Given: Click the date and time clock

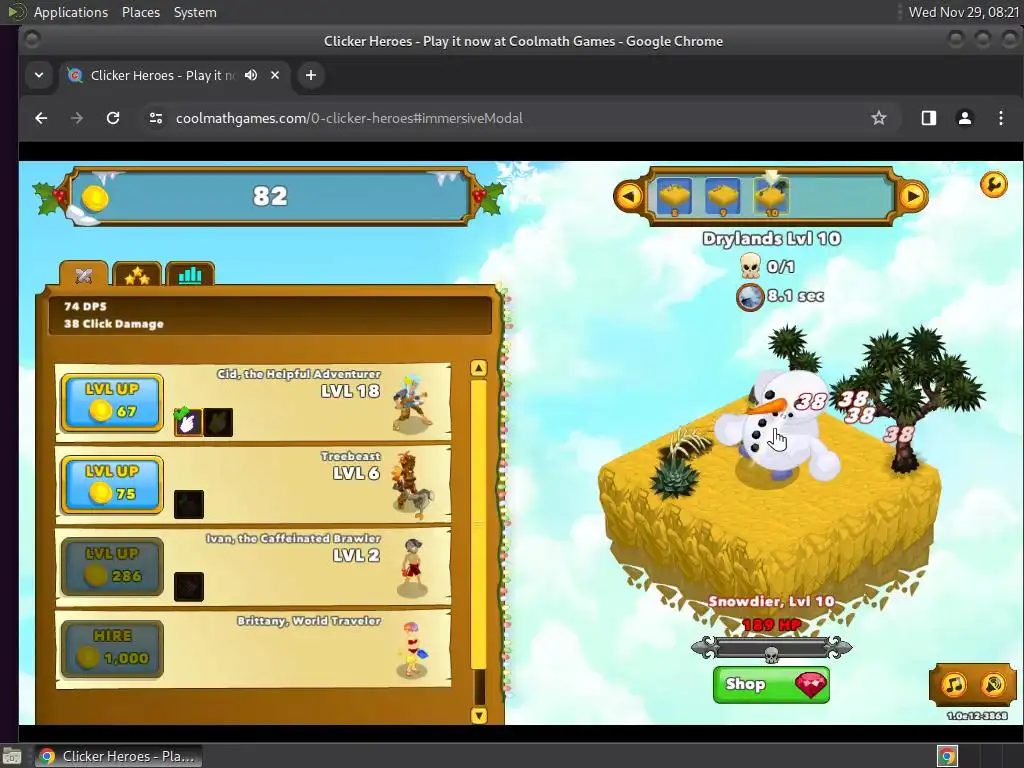Looking at the screenshot, I should pos(964,12).
